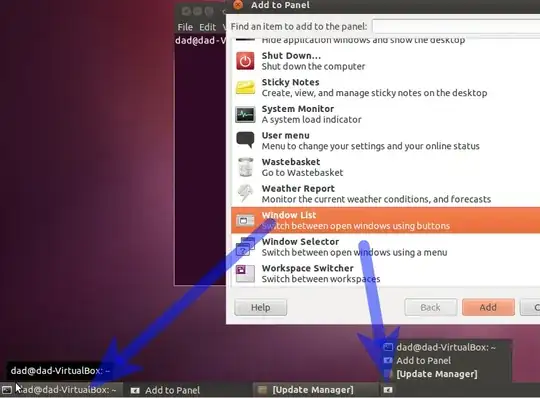Open the terminal File menu
The height and width of the screenshot is (398, 540).
(185, 27)
